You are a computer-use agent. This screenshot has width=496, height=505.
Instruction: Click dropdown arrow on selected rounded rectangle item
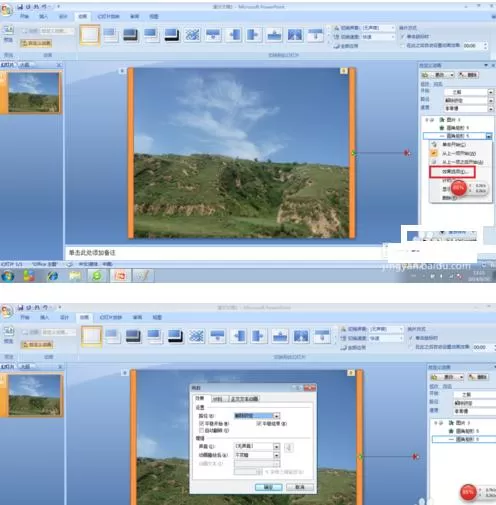(488, 136)
